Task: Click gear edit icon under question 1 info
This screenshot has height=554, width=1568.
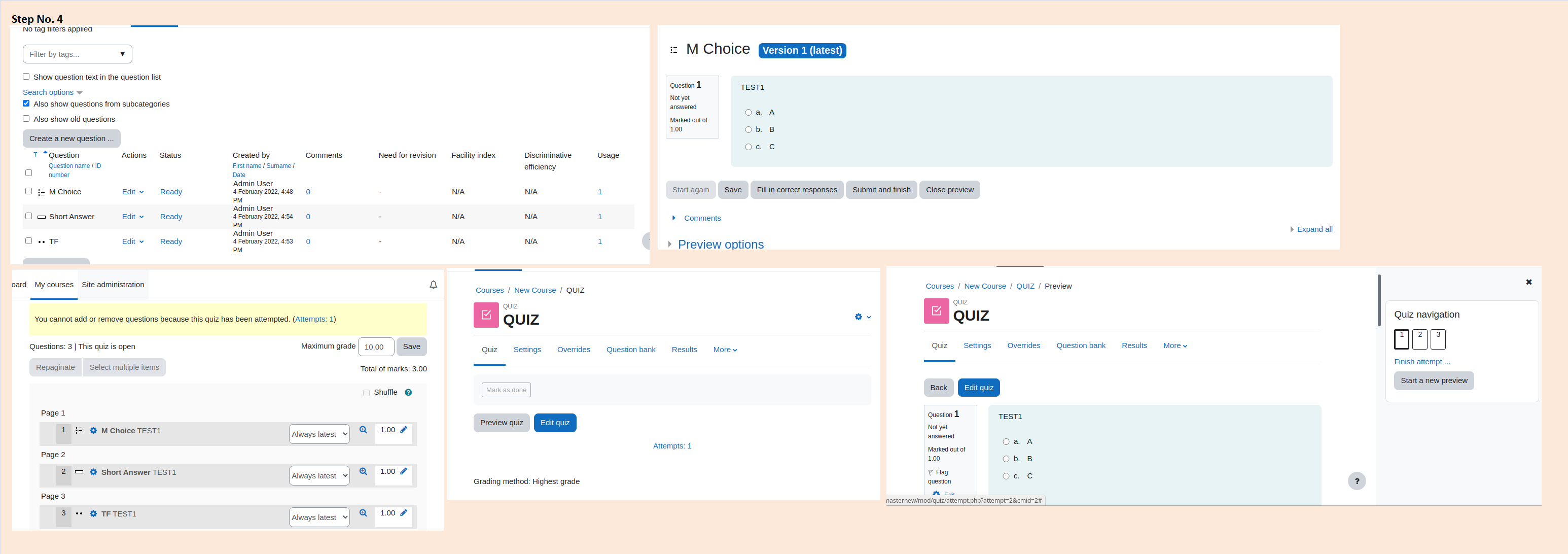Action: point(936,494)
